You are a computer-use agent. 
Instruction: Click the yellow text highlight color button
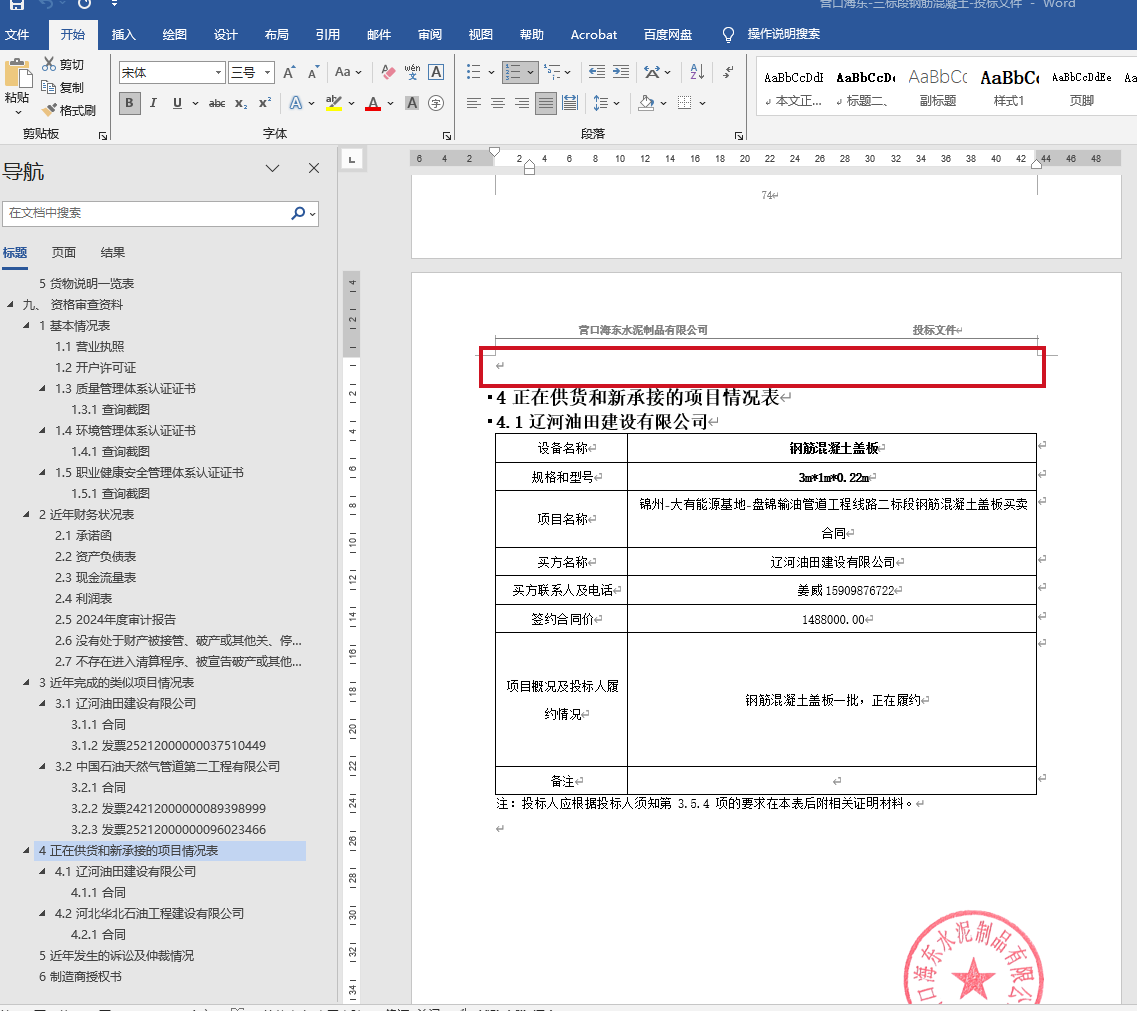coord(334,103)
